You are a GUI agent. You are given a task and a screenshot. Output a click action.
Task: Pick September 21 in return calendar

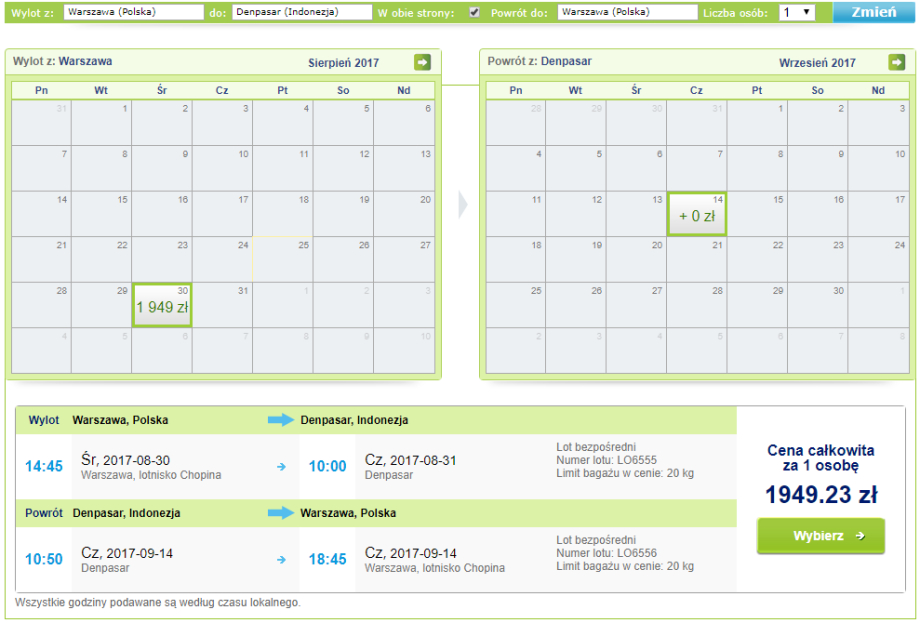click(x=697, y=259)
